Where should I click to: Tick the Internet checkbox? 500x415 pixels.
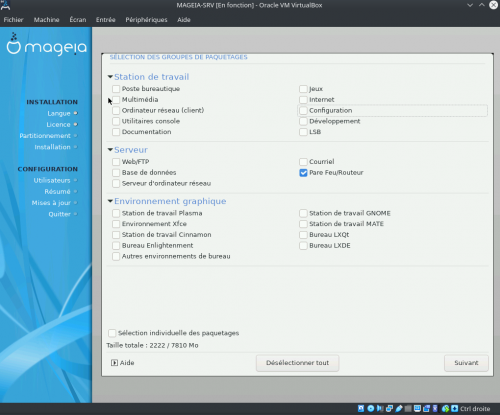tap(303, 100)
